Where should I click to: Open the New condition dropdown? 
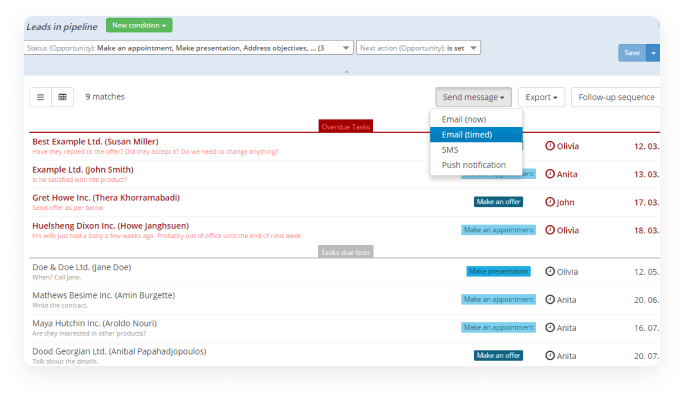139,25
